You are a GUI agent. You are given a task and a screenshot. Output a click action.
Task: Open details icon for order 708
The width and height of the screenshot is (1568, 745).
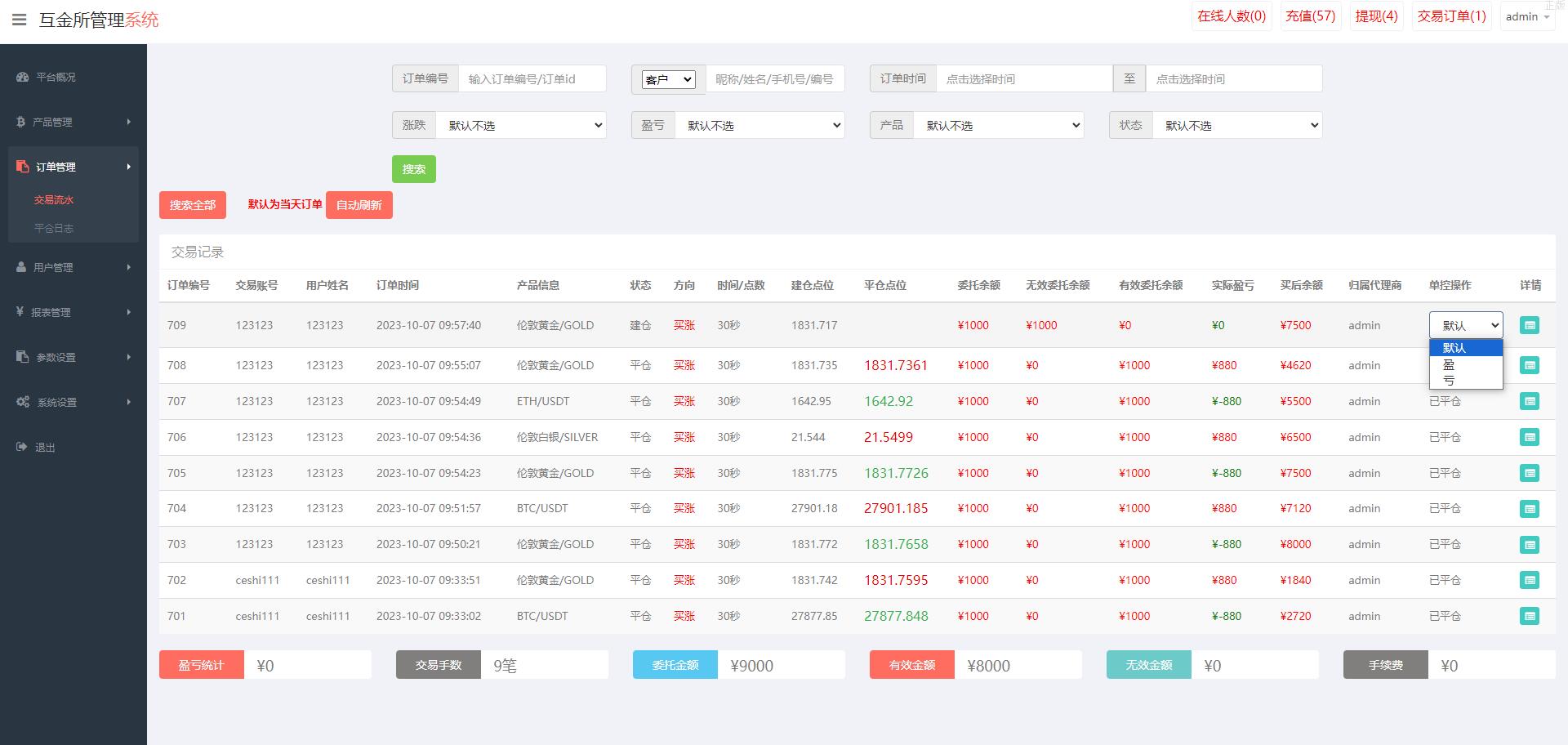pyautogui.click(x=1529, y=365)
